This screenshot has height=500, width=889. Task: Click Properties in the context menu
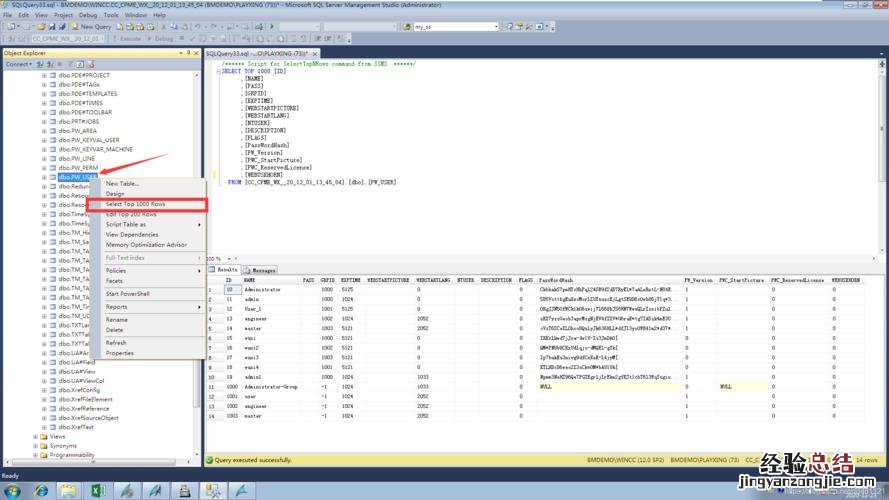(x=120, y=353)
